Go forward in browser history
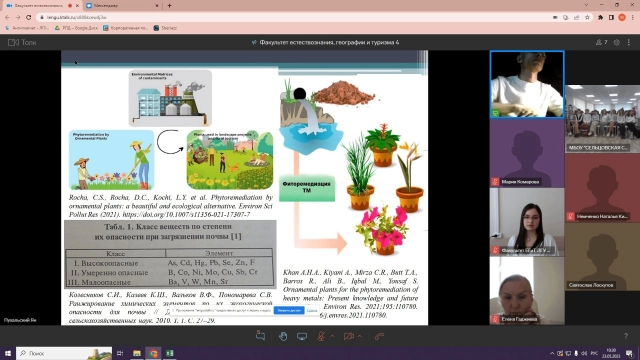Screen dimensions: 640x360 [18, 18]
